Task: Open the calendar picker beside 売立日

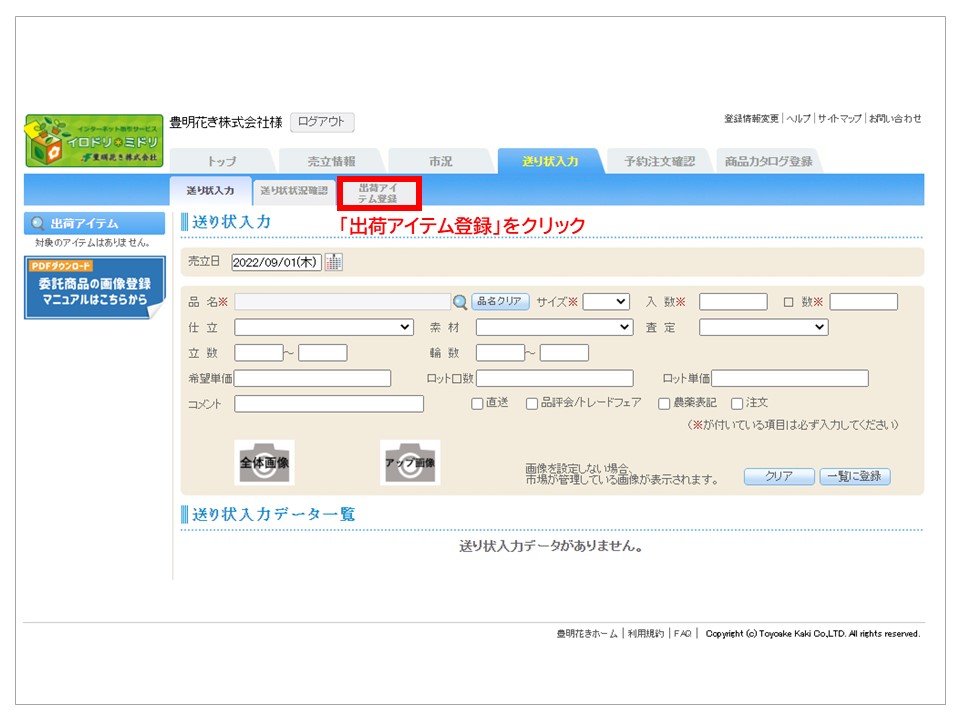Action: (334, 262)
